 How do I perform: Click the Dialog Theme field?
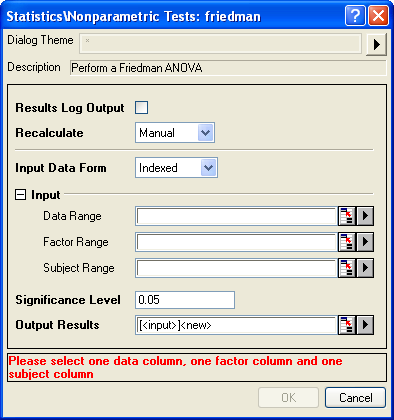pos(220,43)
